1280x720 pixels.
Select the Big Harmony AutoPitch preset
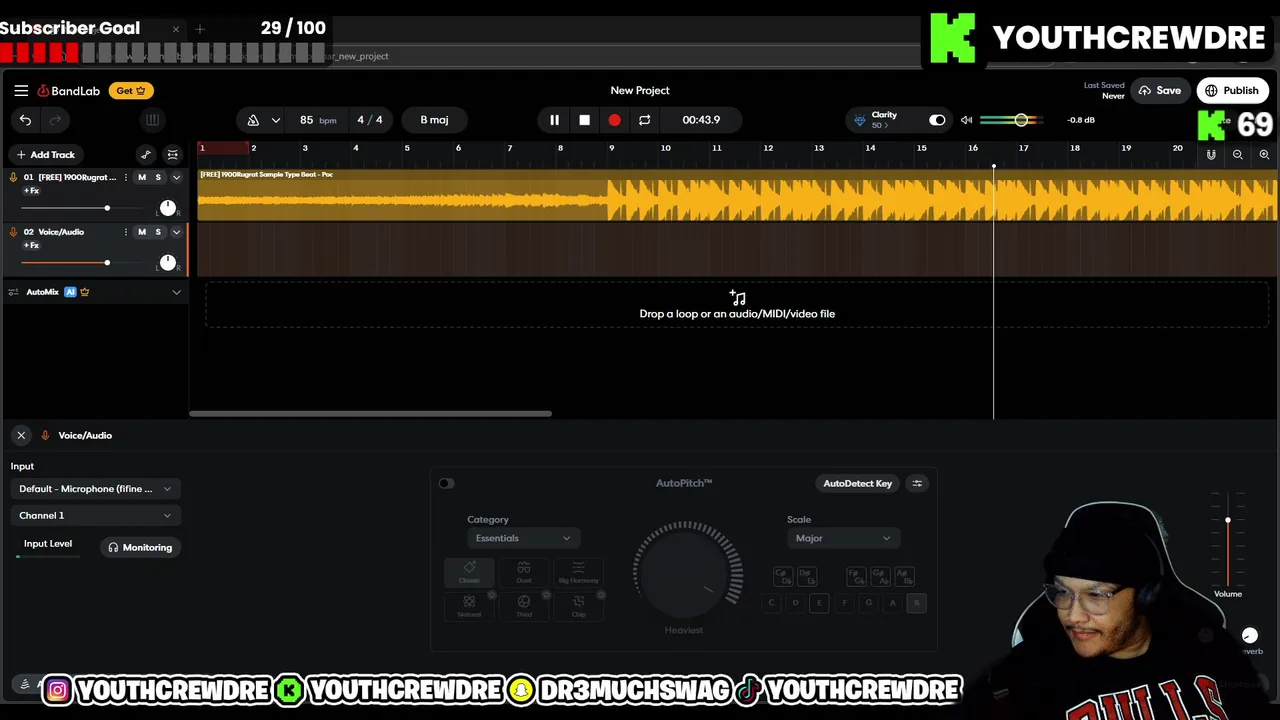(x=578, y=572)
